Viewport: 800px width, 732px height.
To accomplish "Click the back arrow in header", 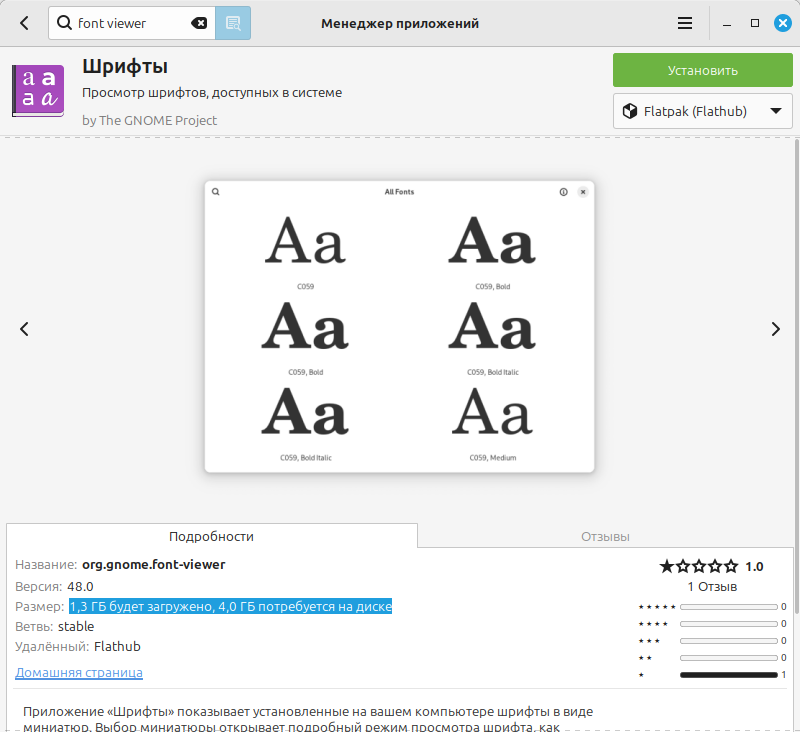I will 24,23.
